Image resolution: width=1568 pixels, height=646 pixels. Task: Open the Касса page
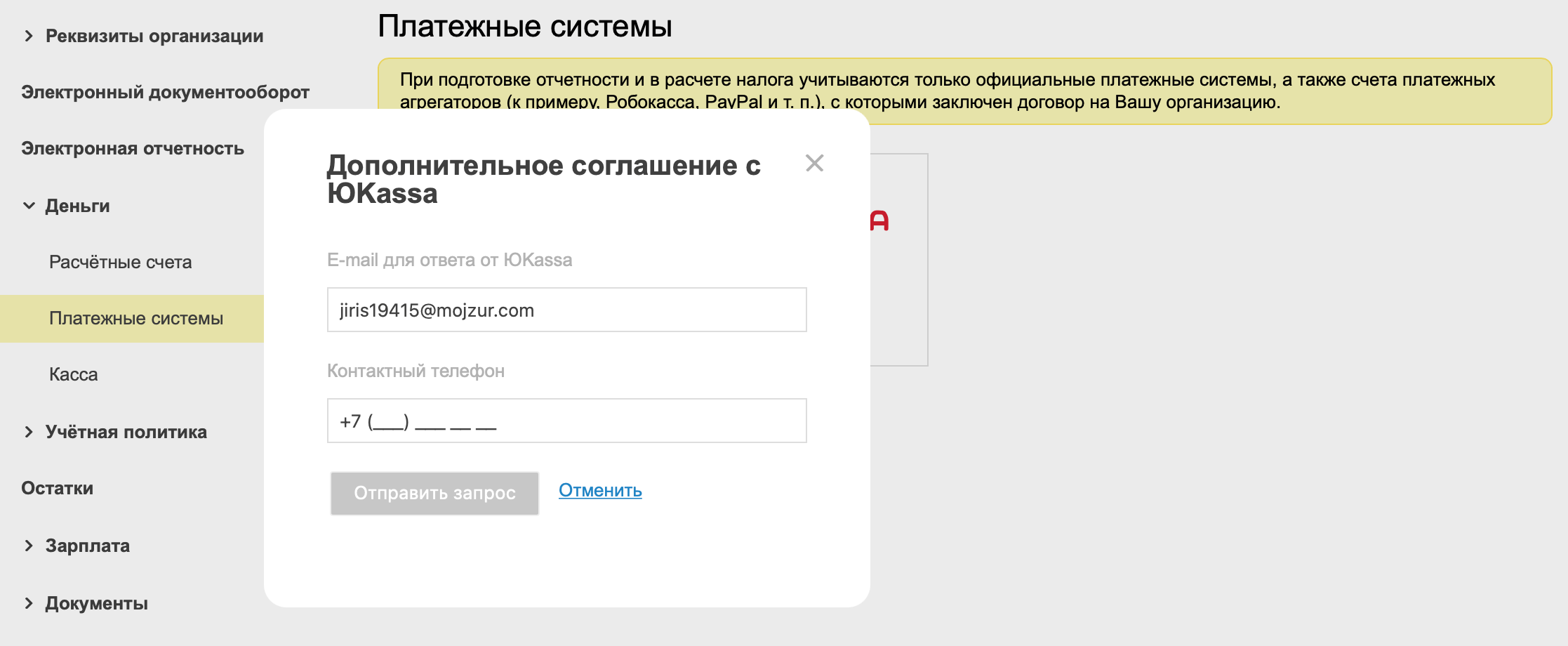tap(74, 374)
